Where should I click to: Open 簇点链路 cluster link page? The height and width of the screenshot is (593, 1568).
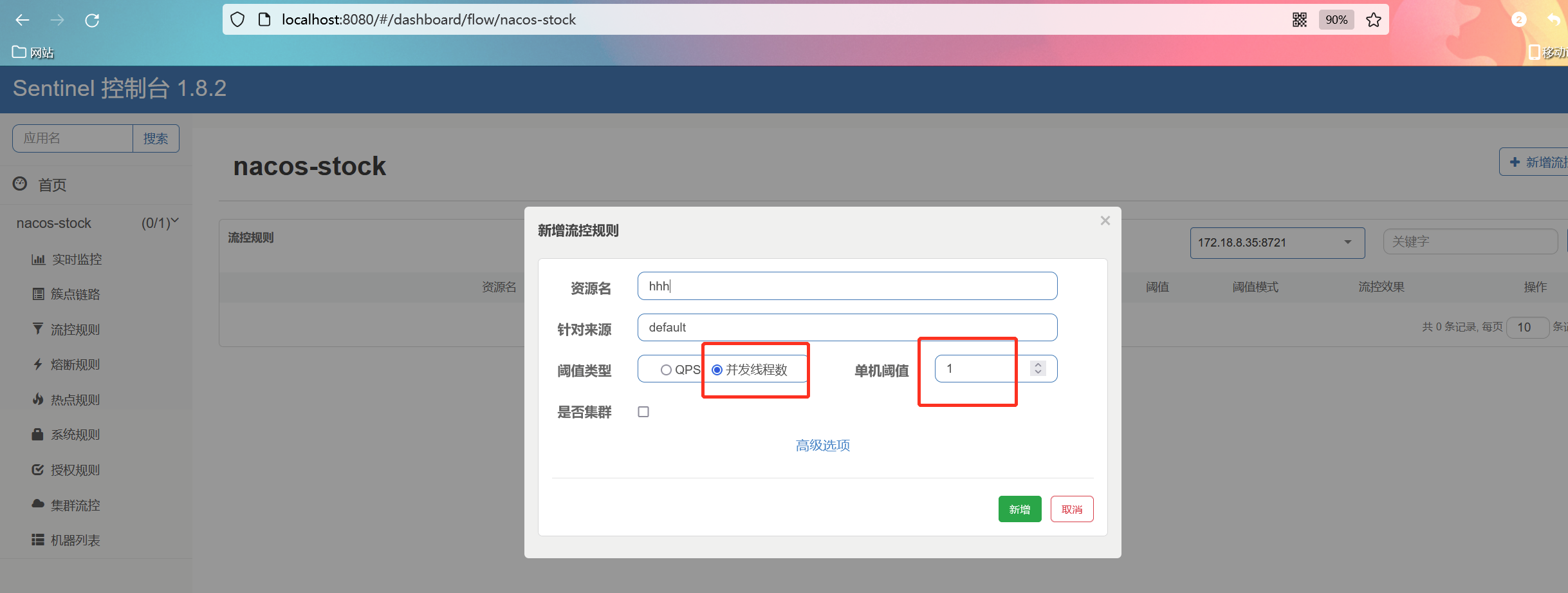pos(75,294)
